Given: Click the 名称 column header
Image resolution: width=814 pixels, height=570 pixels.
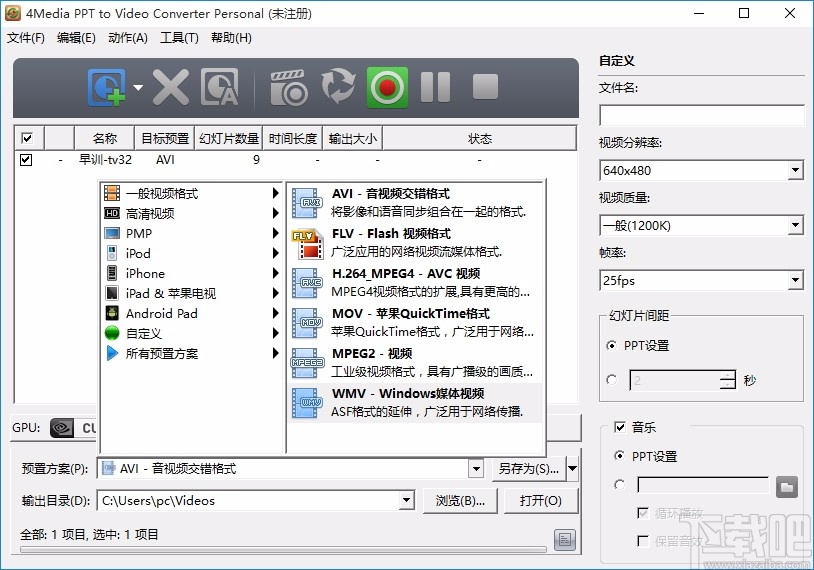Looking at the screenshot, I should 104,139.
